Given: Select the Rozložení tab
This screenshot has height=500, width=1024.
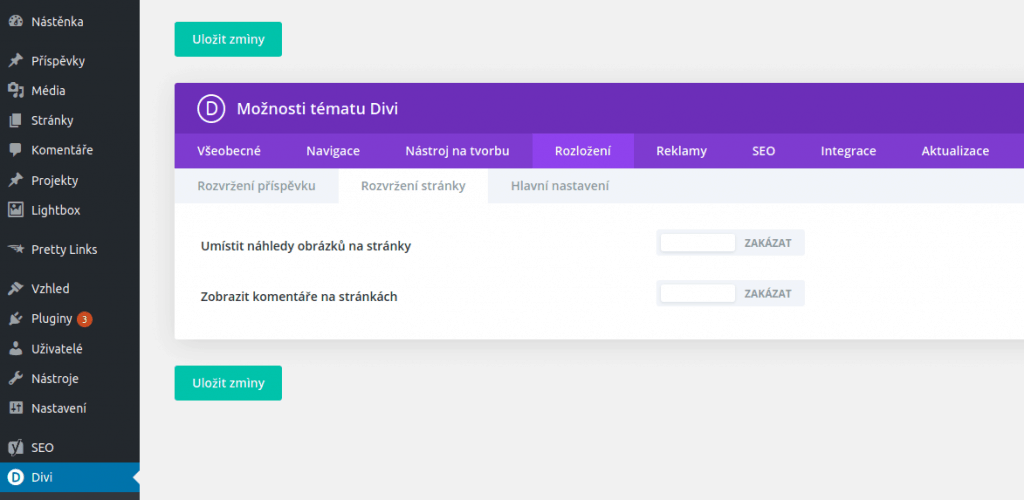Looking at the screenshot, I should point(583,151).
